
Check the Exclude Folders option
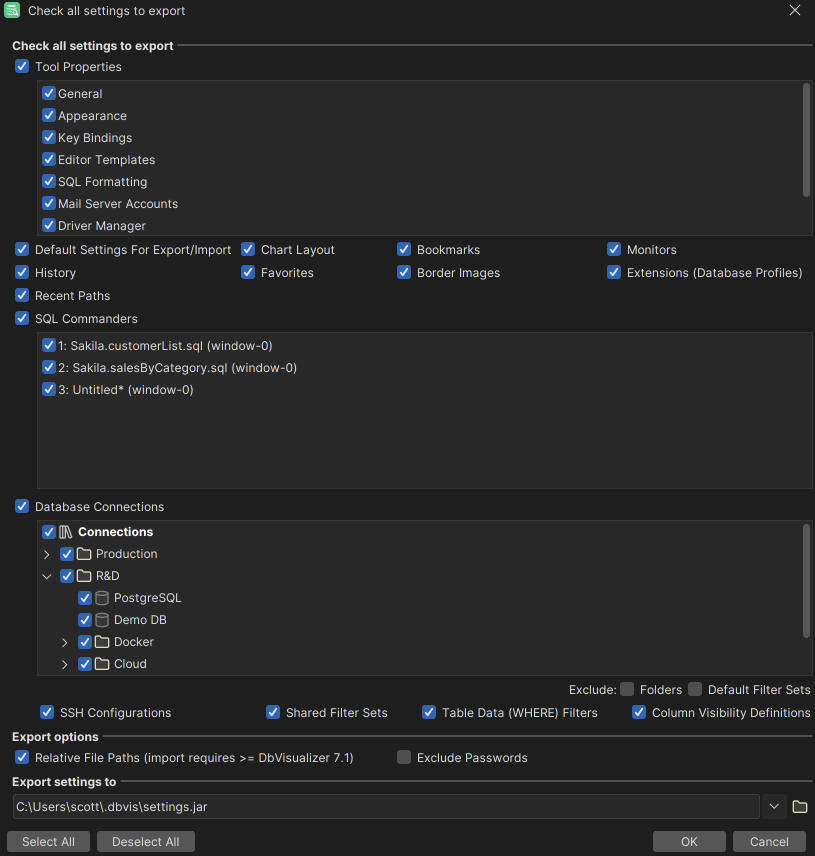tap(627, 689)
